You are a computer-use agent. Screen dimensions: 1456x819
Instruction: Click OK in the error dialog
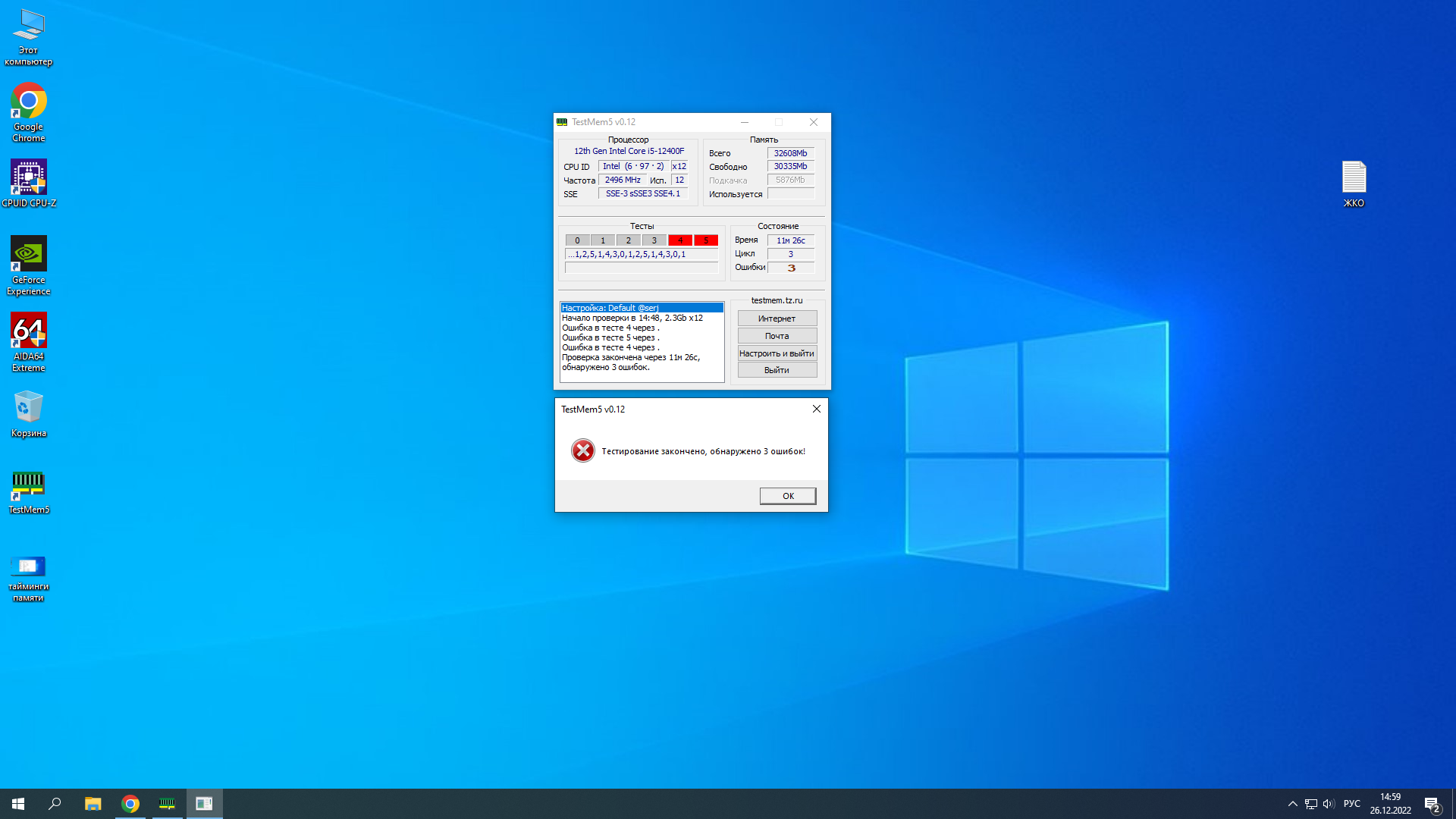point(788,496)
